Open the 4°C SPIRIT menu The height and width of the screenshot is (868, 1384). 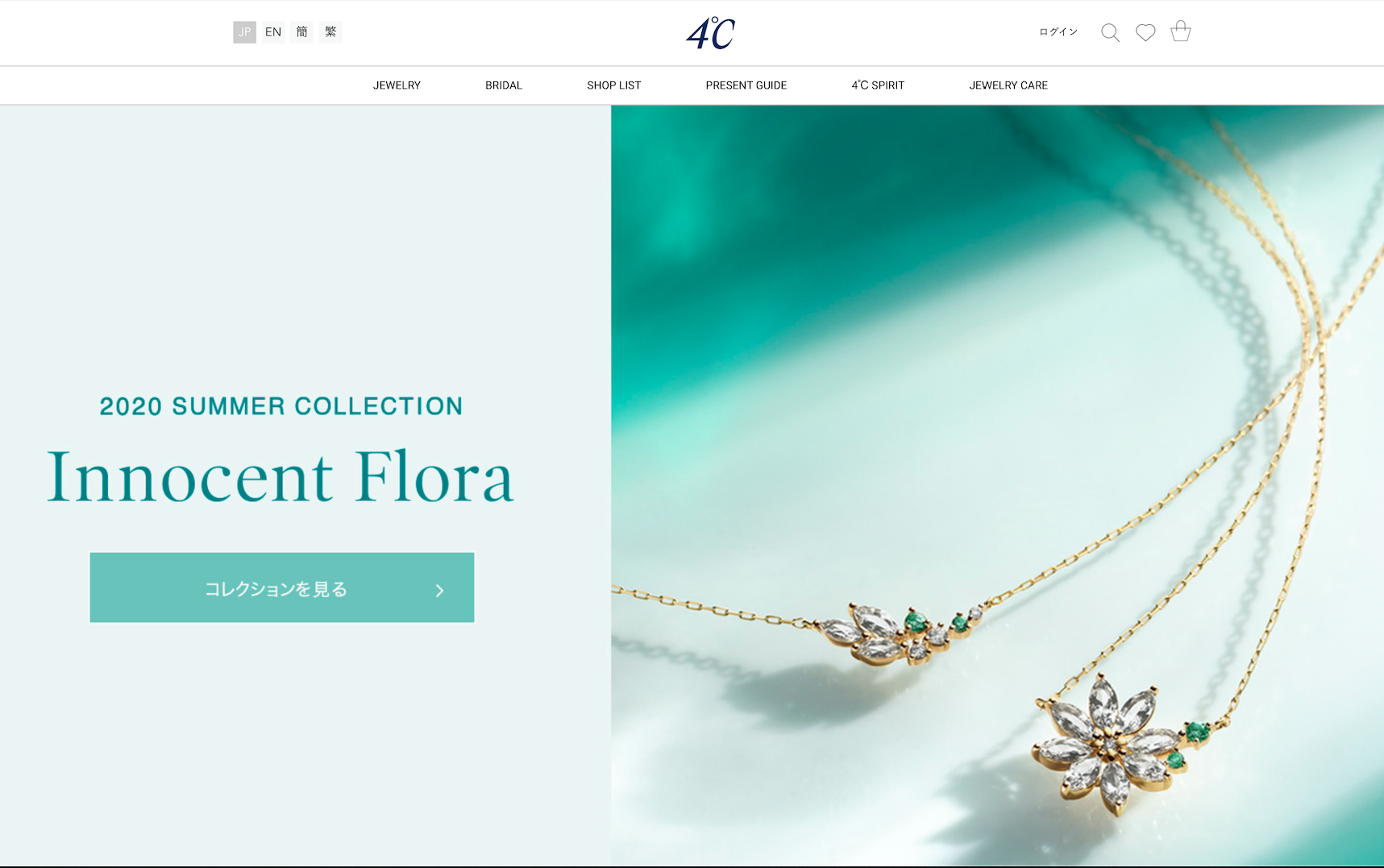(x=878, y=85)
